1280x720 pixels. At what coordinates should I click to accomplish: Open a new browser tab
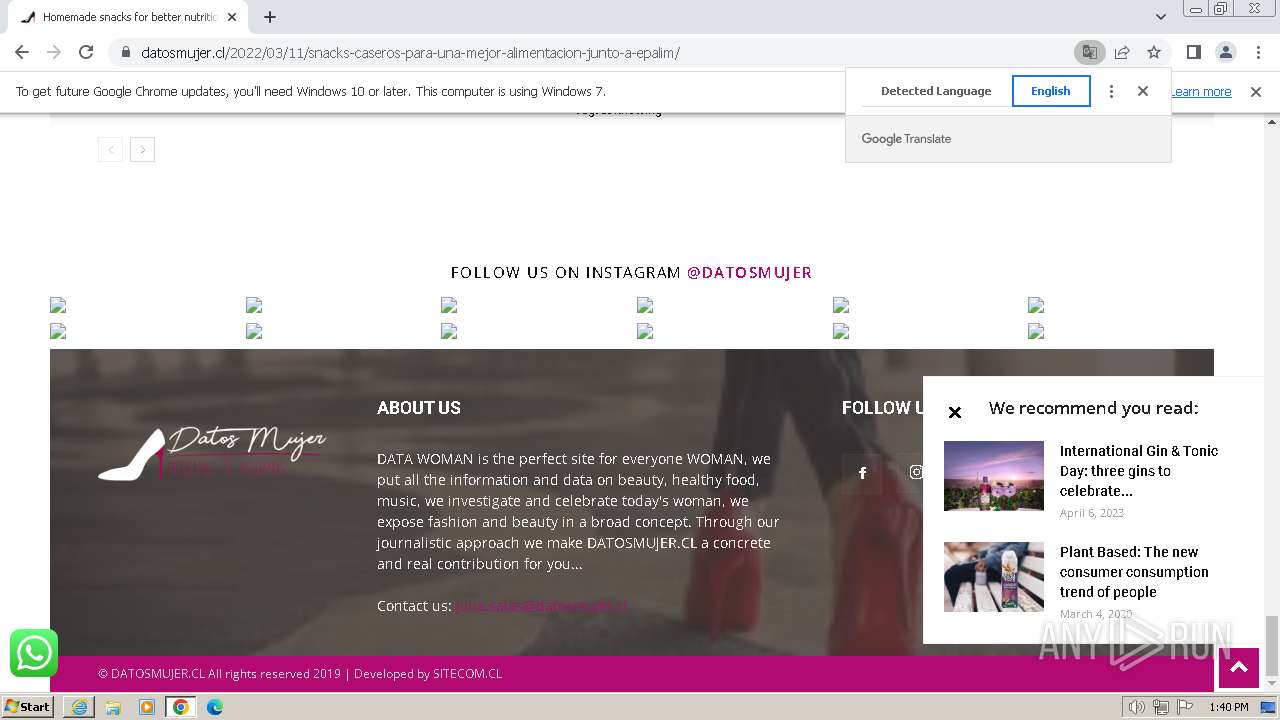270,17
